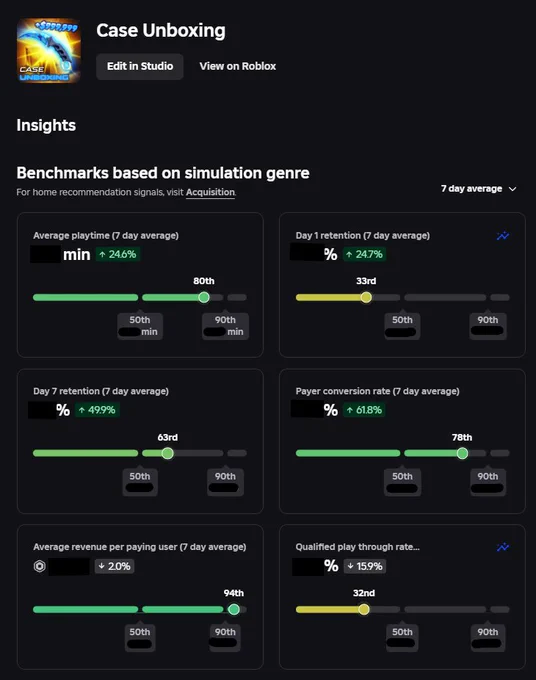536x680 pixels.
Task: Select the 63rd percentile dot on Day 7 retention
Action: click(x=167, y=453)
